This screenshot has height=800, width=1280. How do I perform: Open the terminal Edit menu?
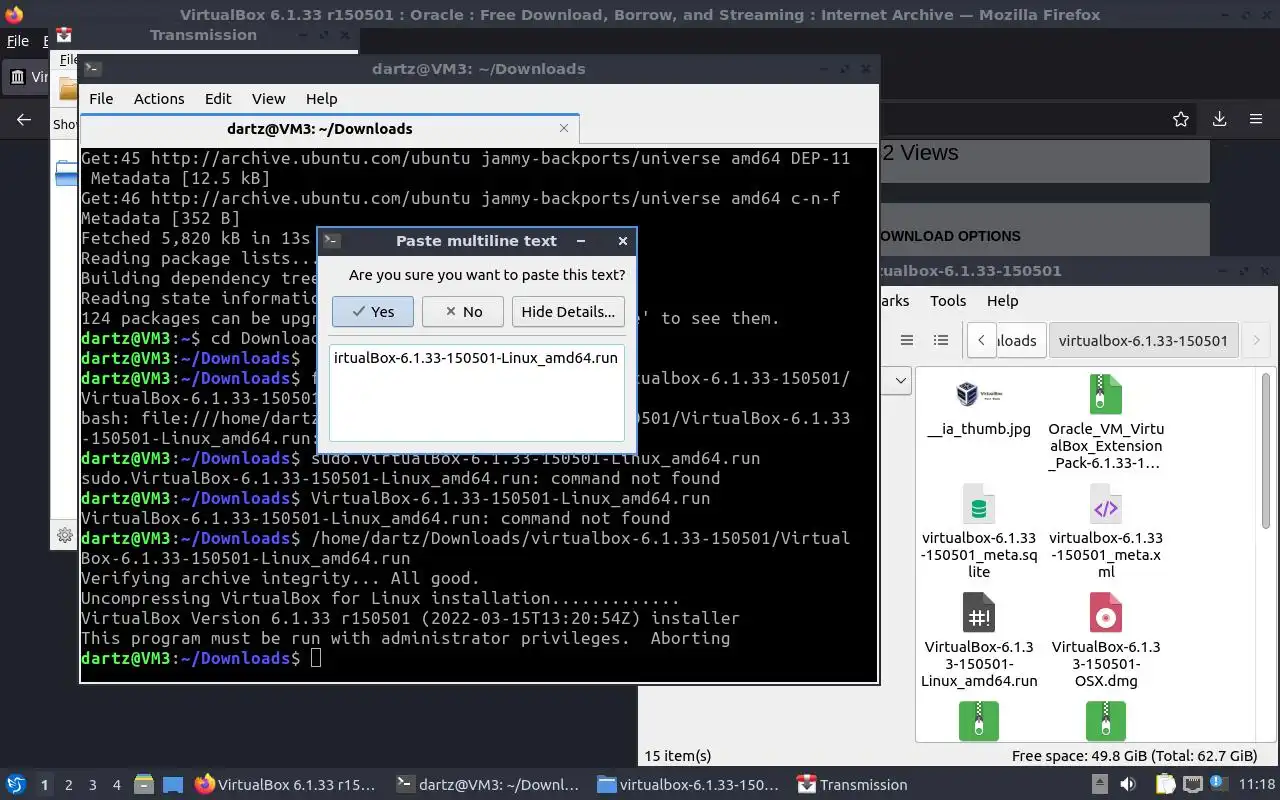(x=218, y=98)
